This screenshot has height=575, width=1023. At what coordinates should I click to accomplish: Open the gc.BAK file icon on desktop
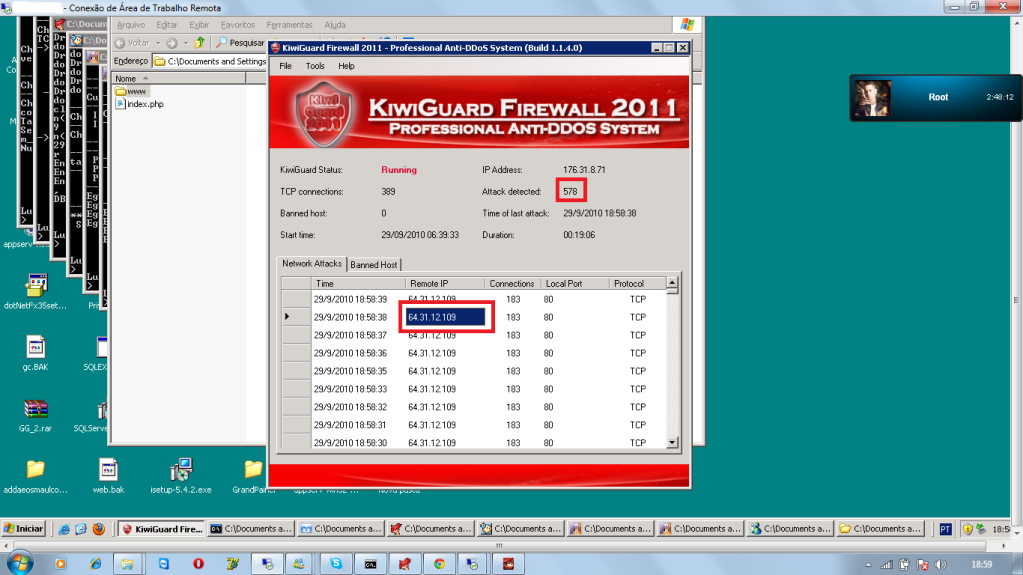click(x=36, y=348)
